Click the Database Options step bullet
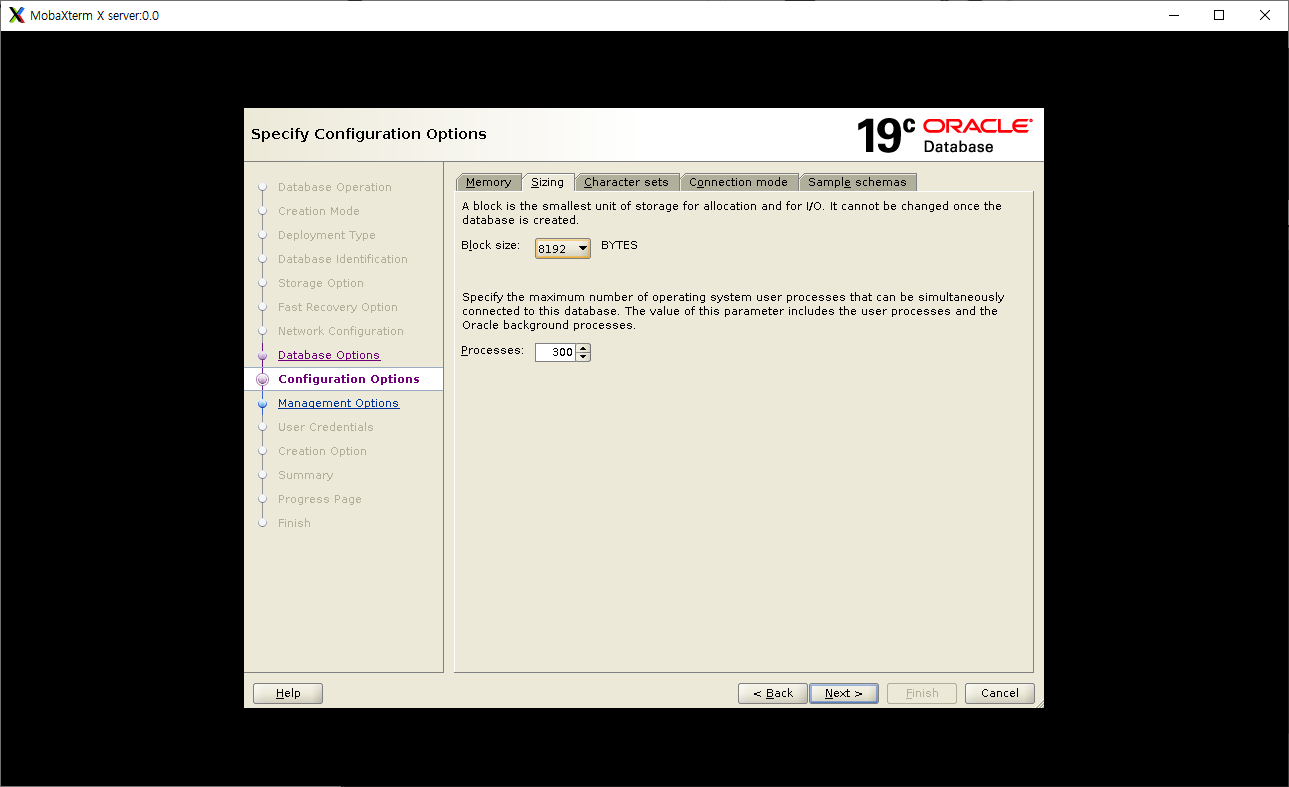Viewport: 1289px width, 787px height. tap(262, 355)
